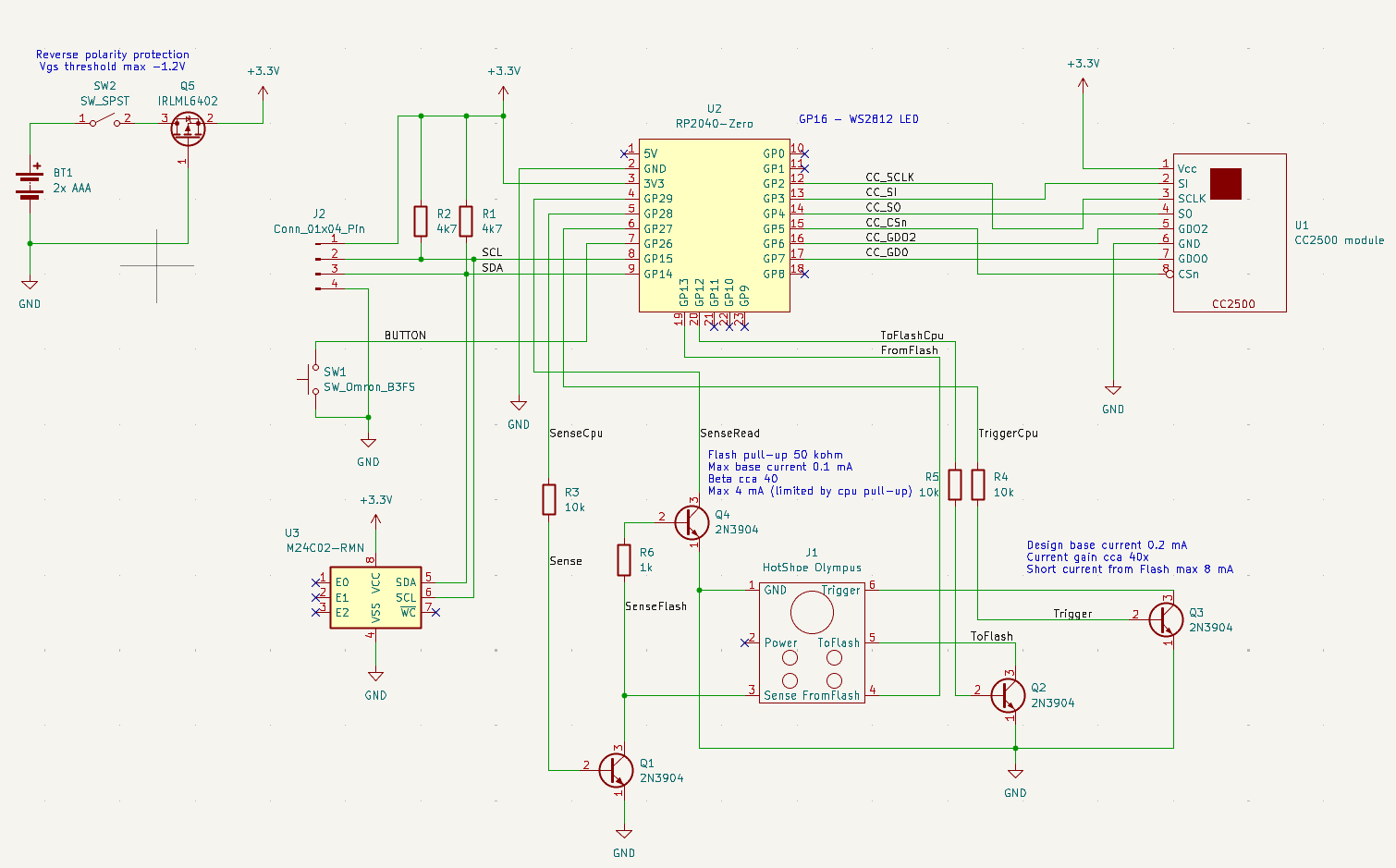
Task: Click the no-connect X on the GP8 pin
Action: tap(805, 274)
